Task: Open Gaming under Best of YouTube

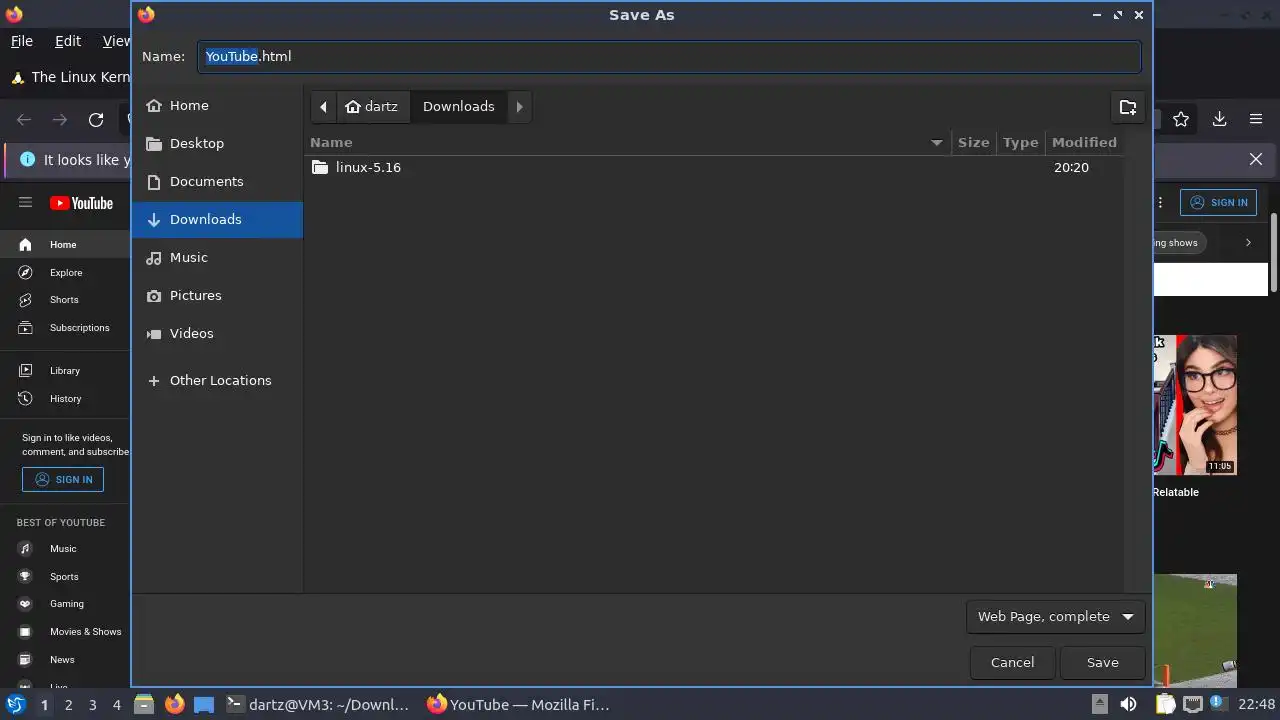Action: (65, 604)
